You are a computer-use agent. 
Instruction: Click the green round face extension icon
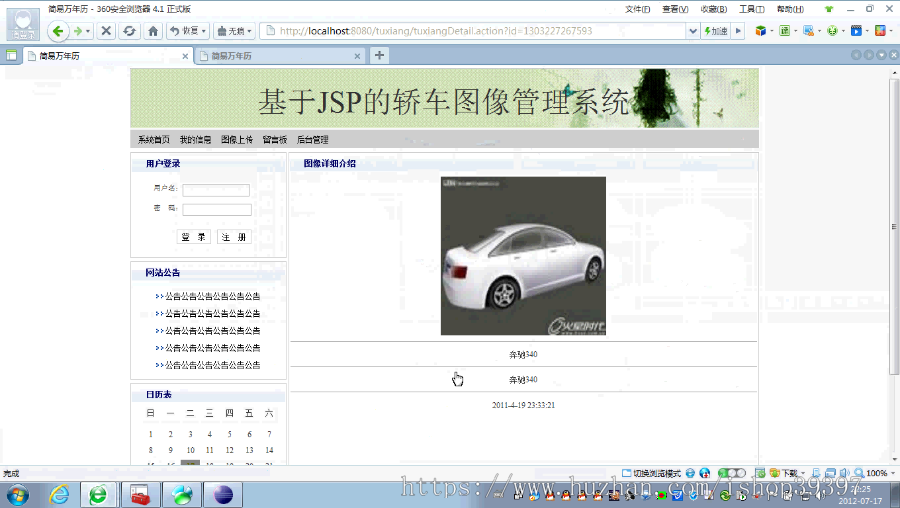pyautogui.click(x=832, y=31)
